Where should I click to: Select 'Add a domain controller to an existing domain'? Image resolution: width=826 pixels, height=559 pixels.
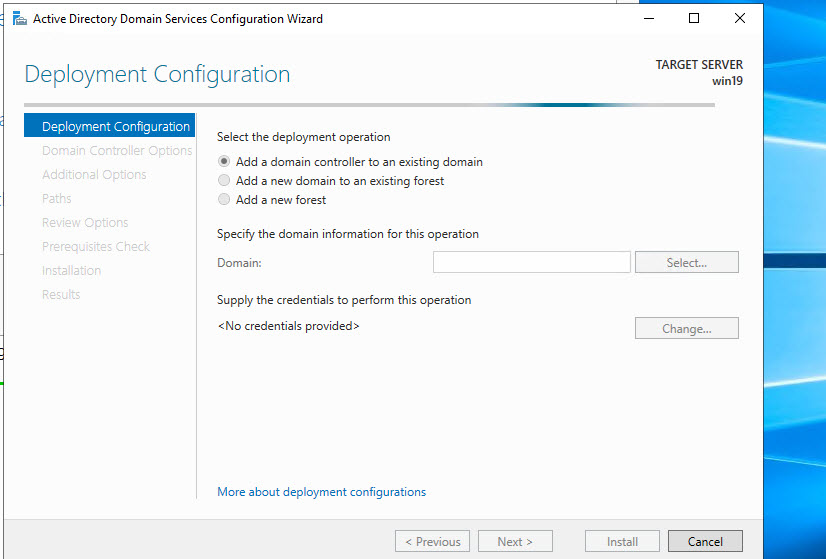[x=225, y=162]
